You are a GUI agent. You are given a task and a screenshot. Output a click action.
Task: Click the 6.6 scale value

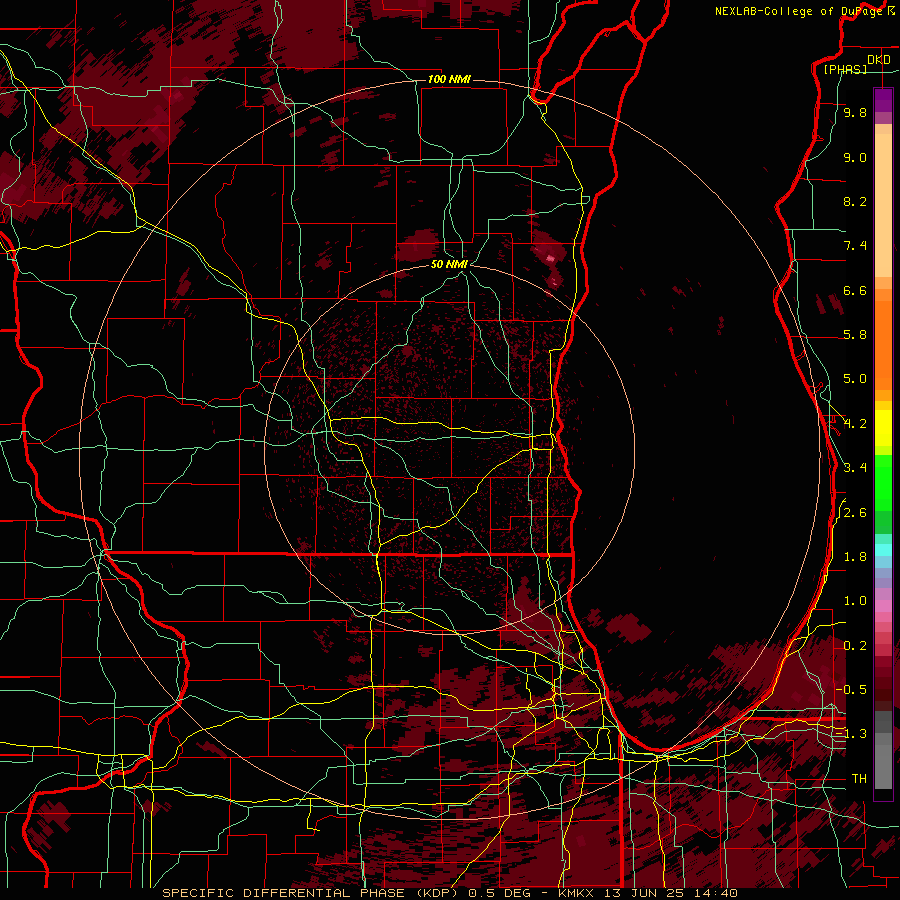(x=855, y=290)
